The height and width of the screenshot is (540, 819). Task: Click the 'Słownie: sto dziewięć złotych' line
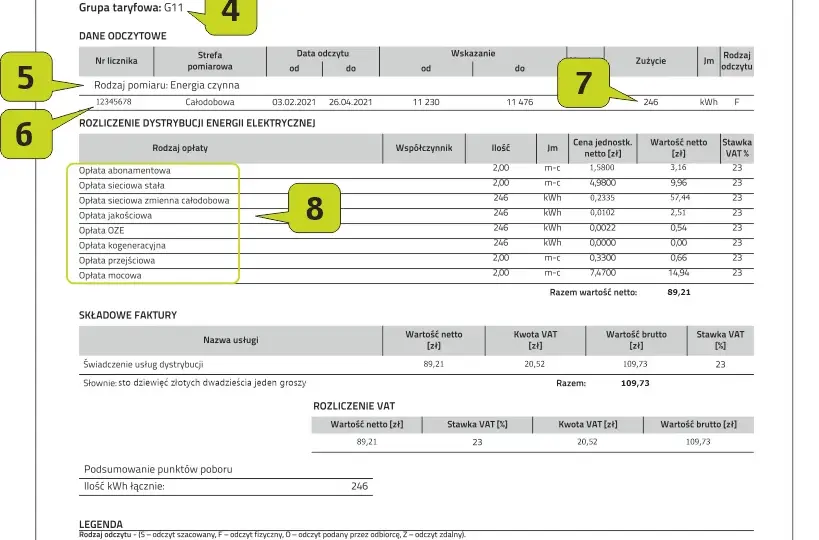click(195, 383)
